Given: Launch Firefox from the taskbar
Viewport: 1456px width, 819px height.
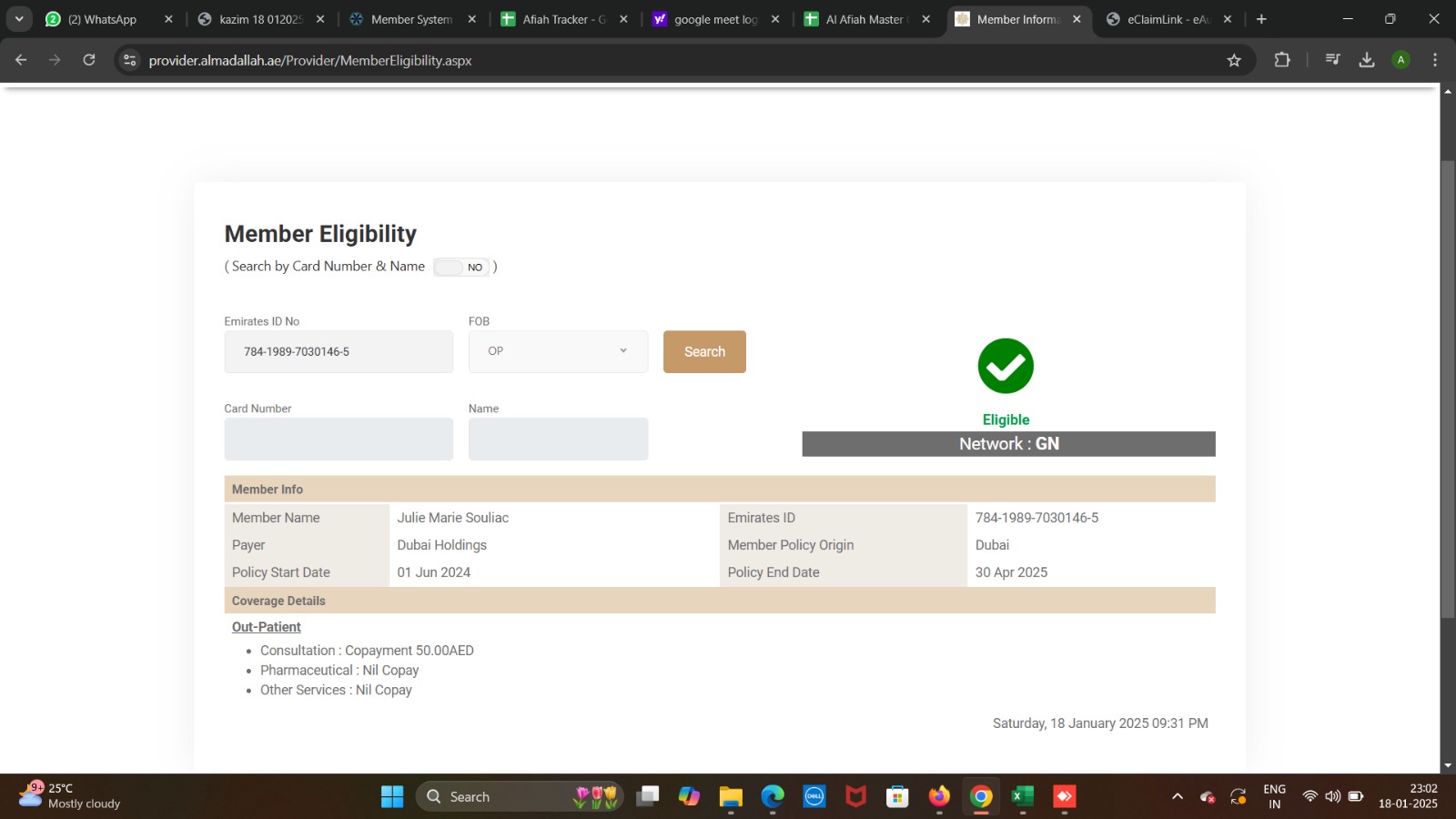Looking at the screenshot, I should click(939, 796).
